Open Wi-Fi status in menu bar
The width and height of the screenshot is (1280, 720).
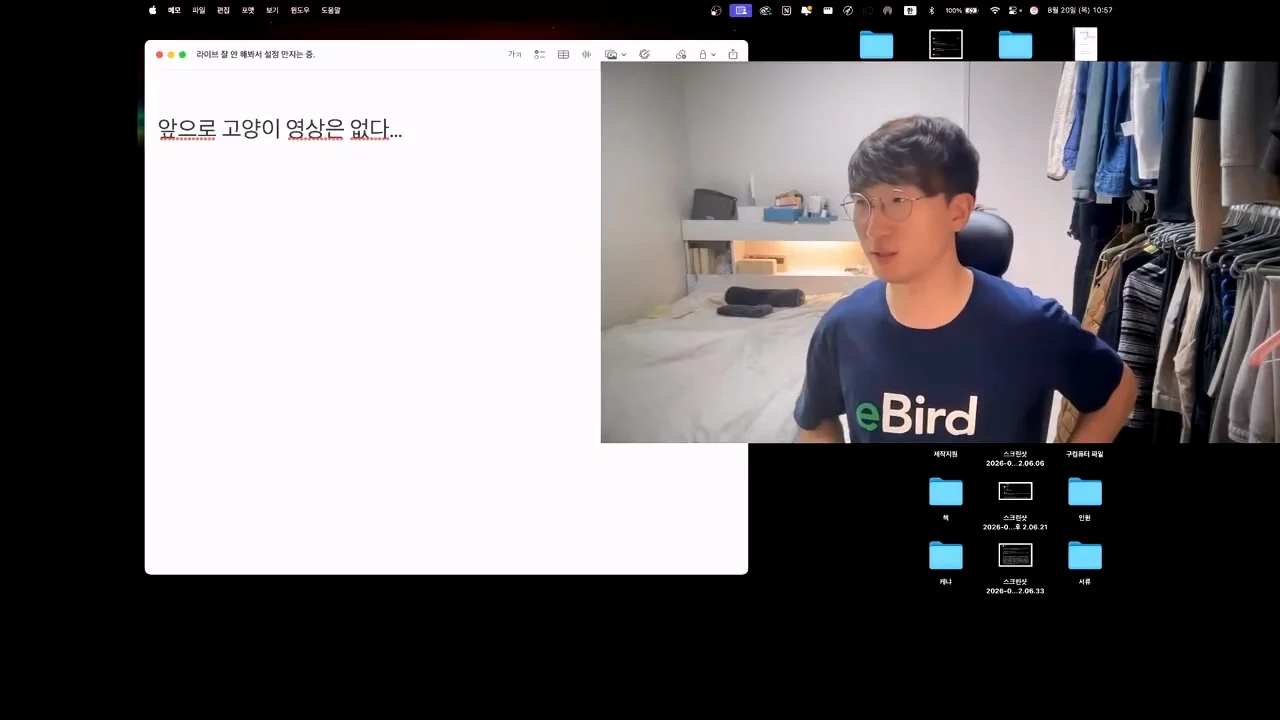click(x=994, y=10)
